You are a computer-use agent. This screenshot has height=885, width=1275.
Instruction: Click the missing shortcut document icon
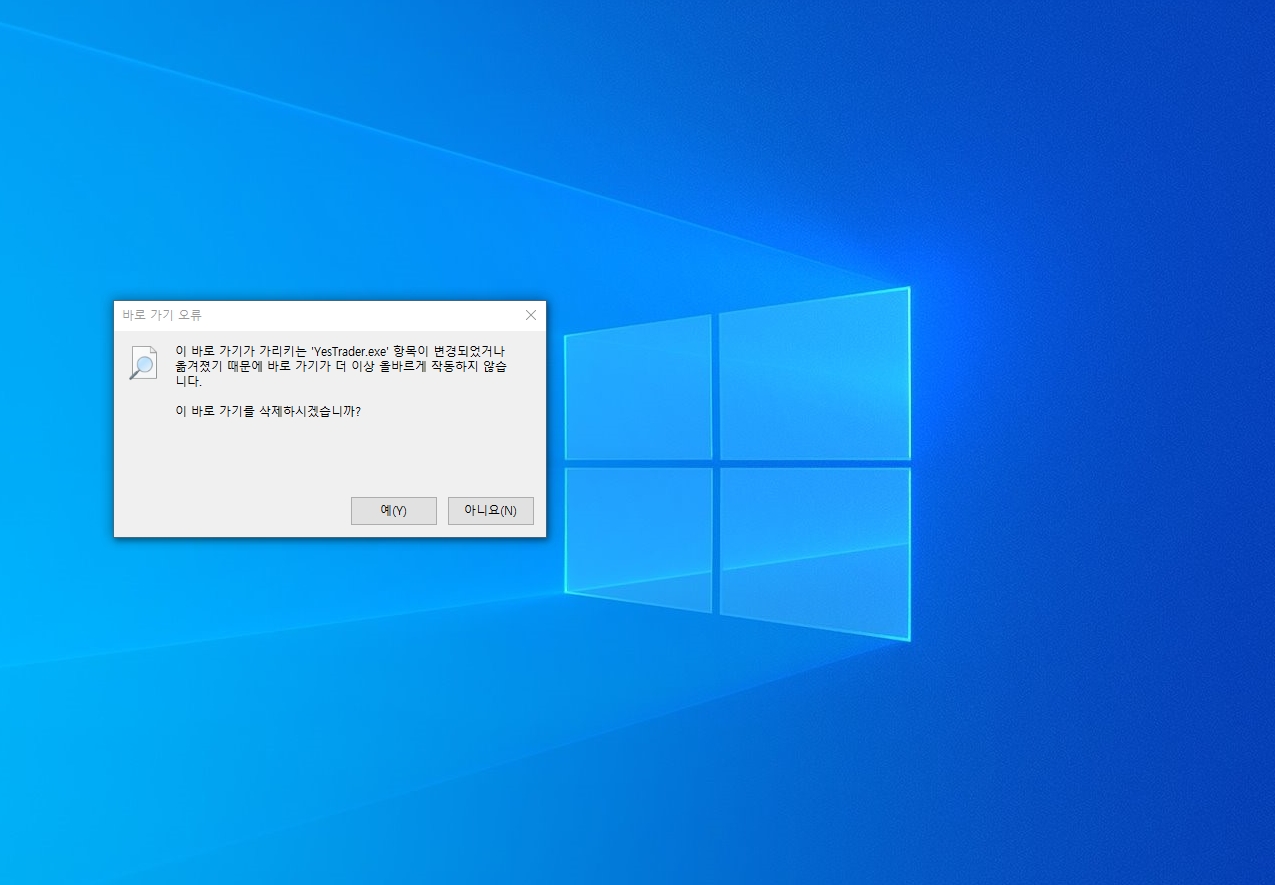click(143, 363)
